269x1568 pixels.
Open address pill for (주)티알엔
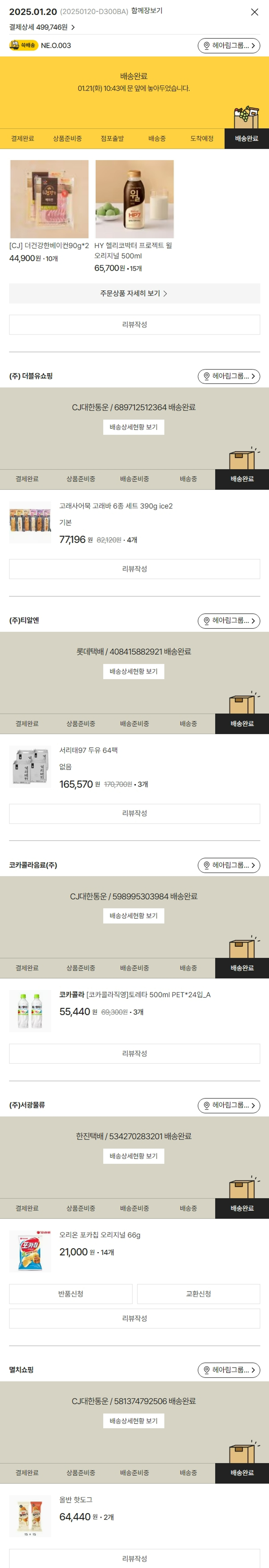pyautogui.click(x=228, y=621)
